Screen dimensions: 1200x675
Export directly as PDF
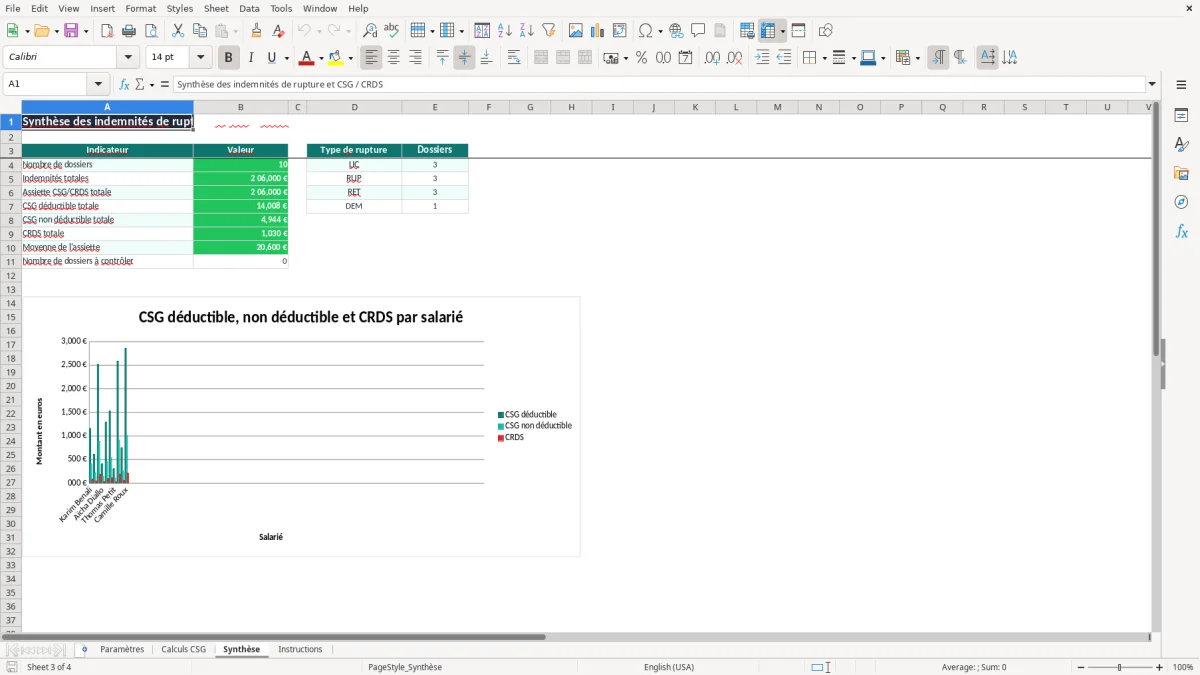[x=107, y=31]
